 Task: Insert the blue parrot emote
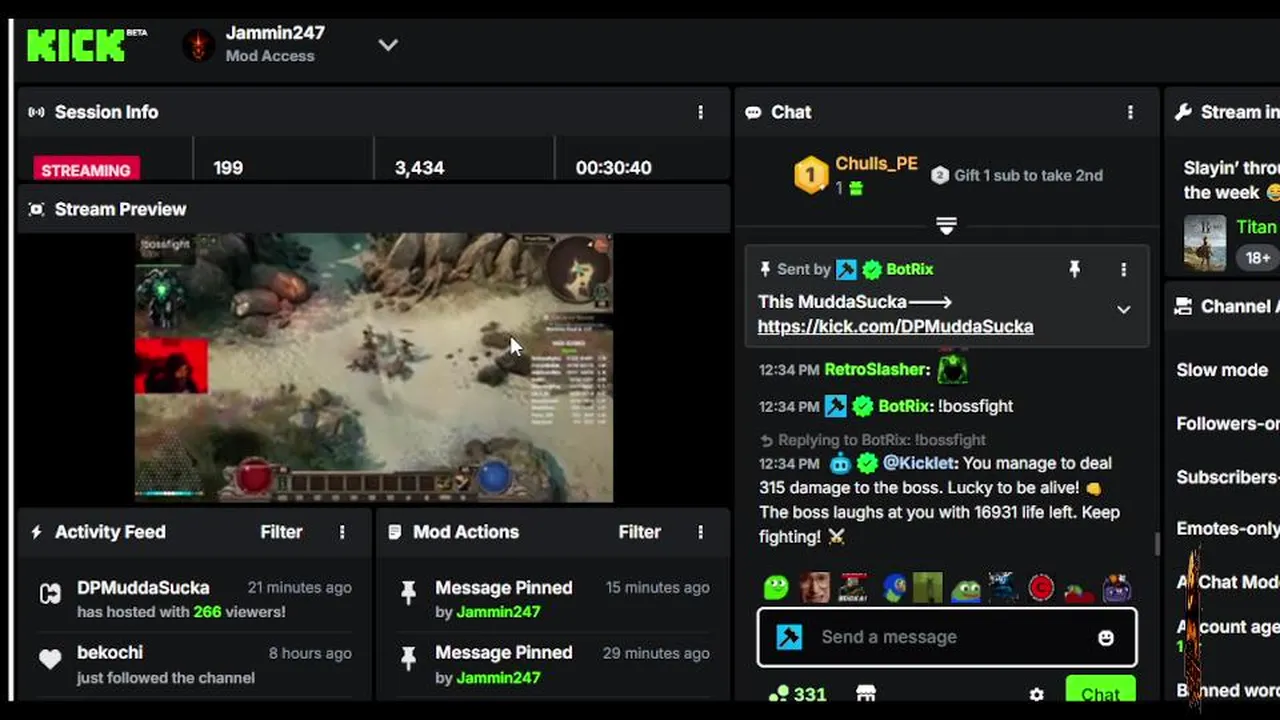(894, 587)
